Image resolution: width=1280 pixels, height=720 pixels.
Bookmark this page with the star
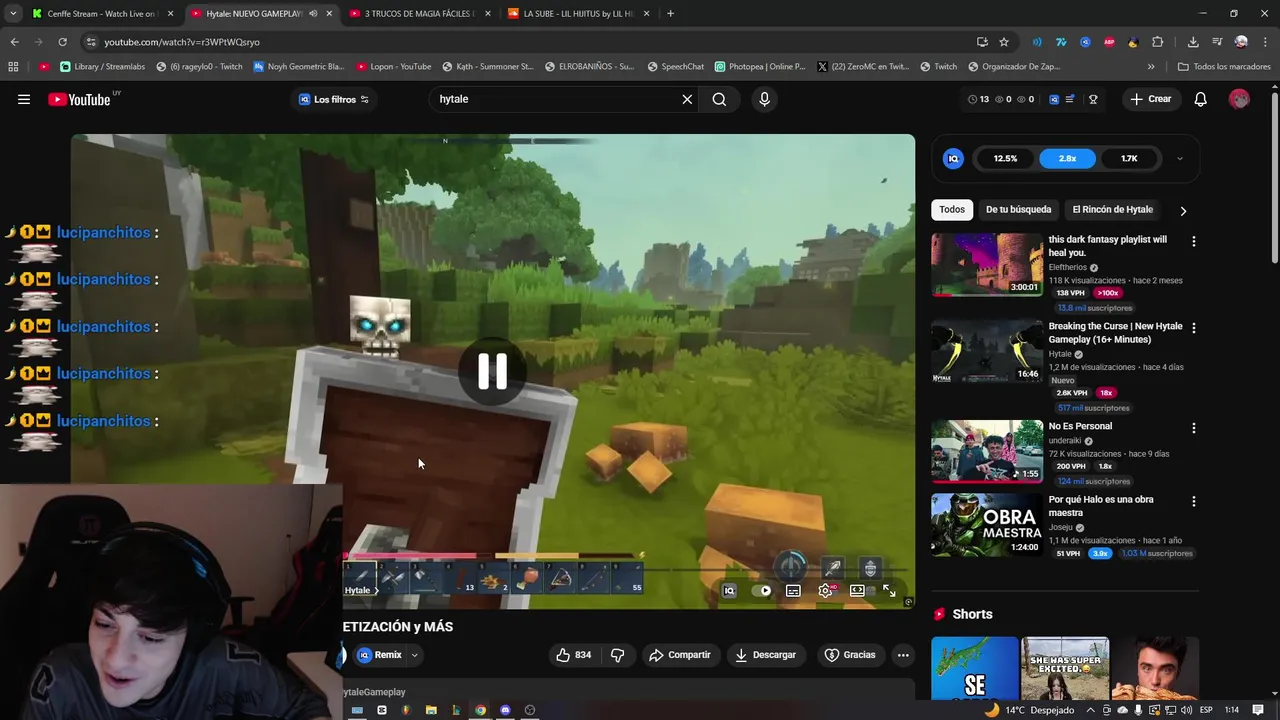tap(1004, 42)
